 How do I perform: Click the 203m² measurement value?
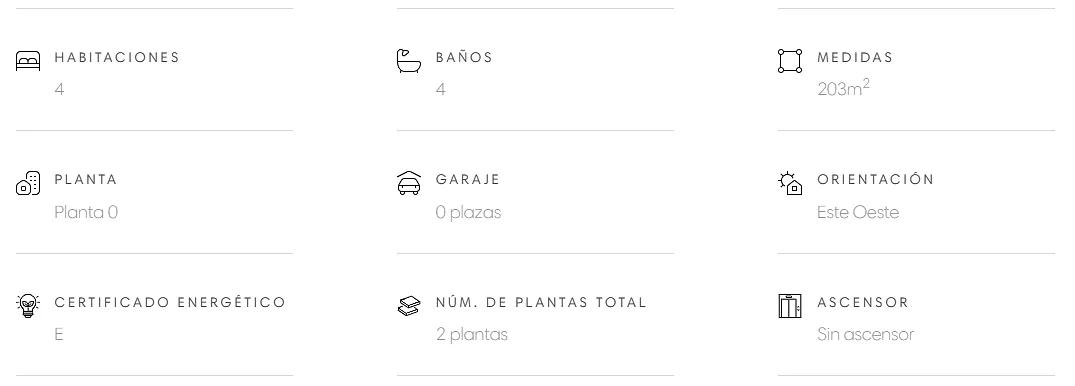843,88
